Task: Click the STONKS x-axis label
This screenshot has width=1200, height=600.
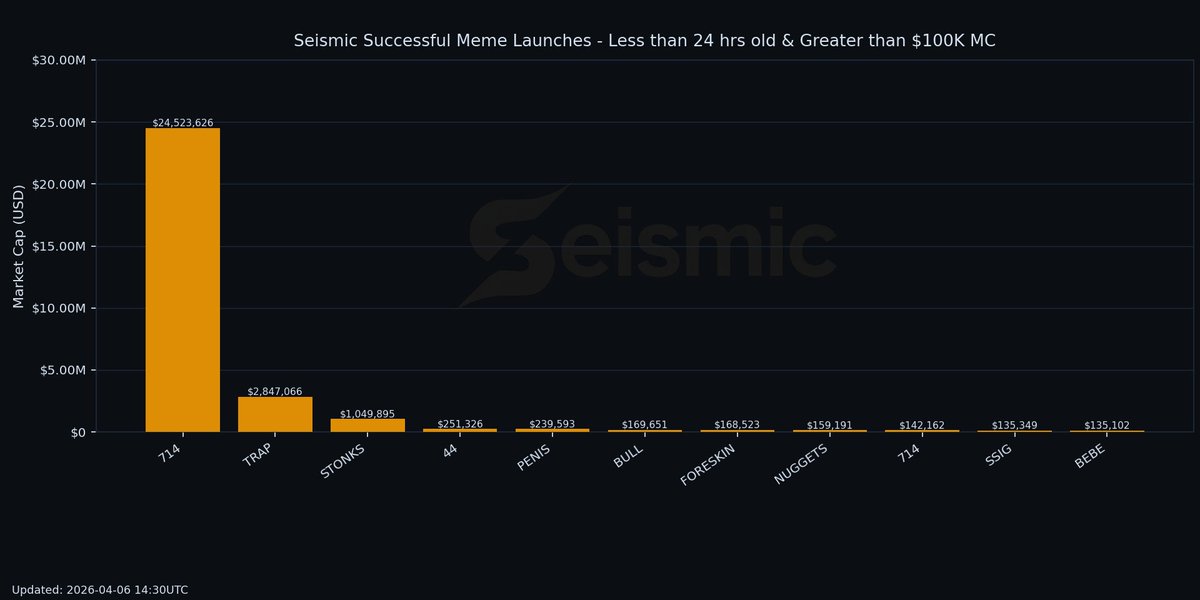Action: [343, 461]
